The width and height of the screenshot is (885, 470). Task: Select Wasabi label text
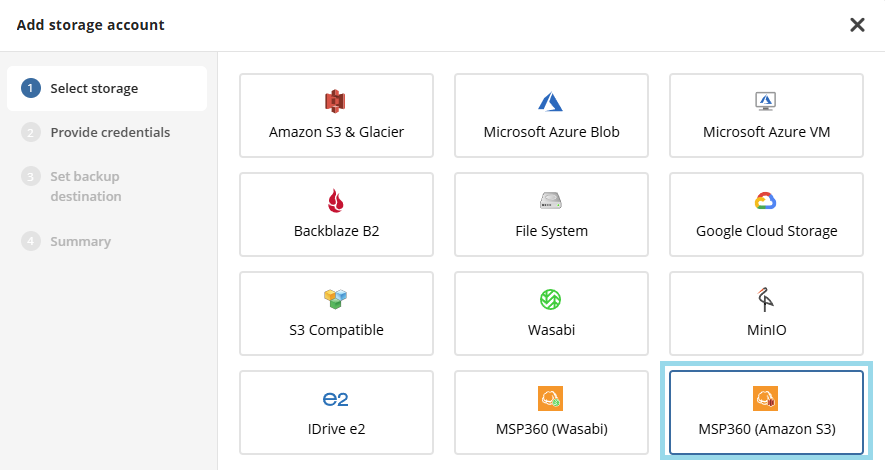click(551, 330)
